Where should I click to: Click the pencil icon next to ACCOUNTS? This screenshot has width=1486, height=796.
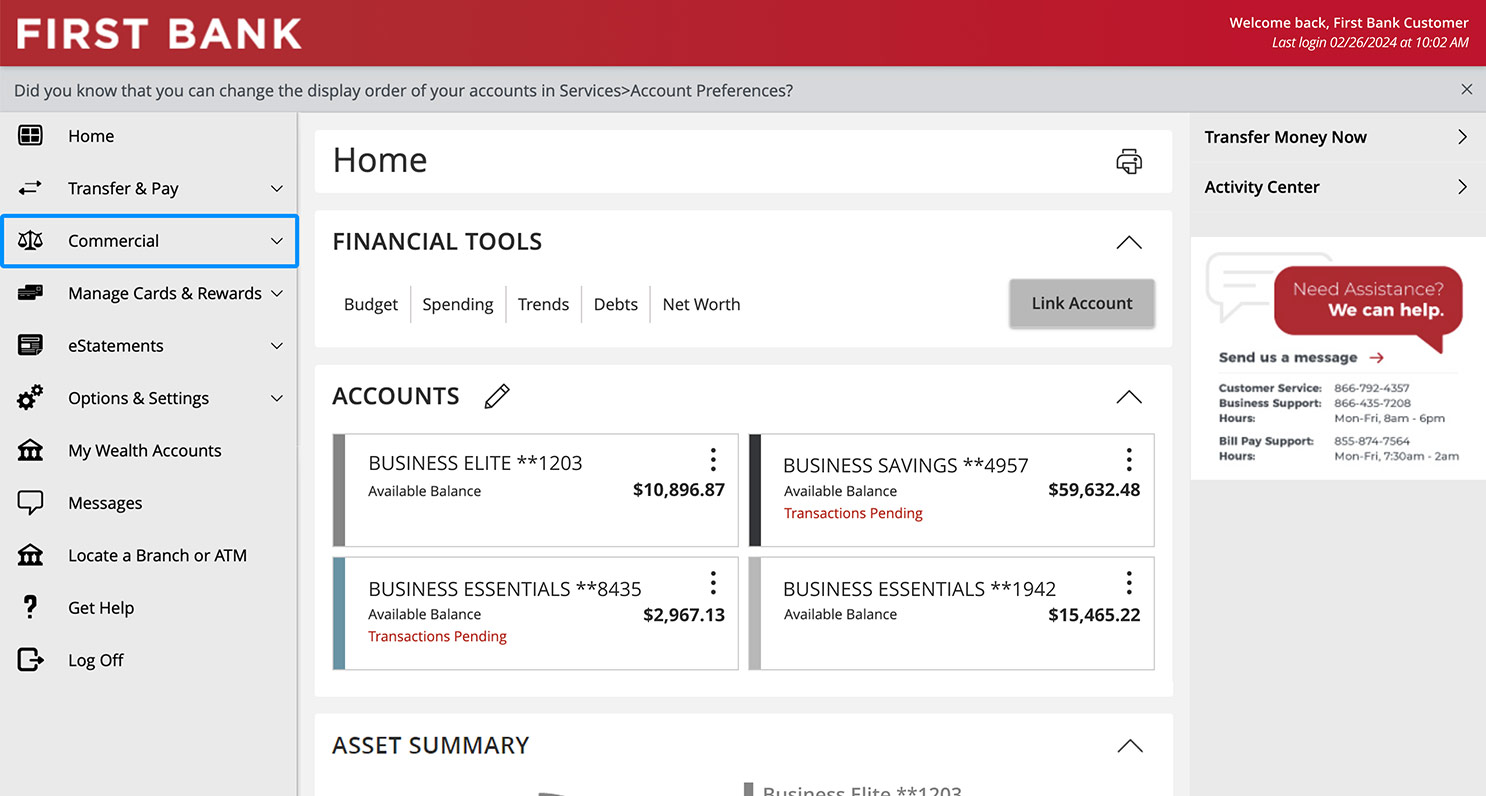pos(496,396)
